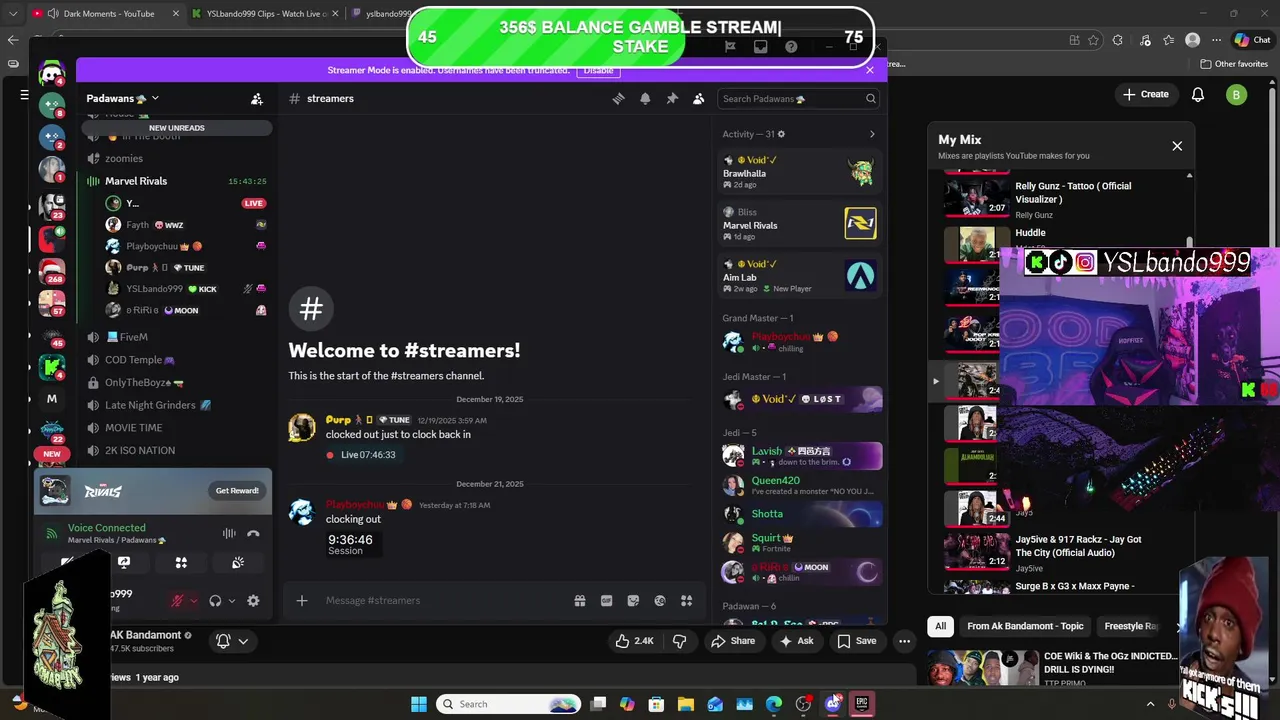Image resolution: width=1280 pixels, height=720 pixels.
Task: Toggle member list icon in Discord header
Action: [x=698, y=98]
